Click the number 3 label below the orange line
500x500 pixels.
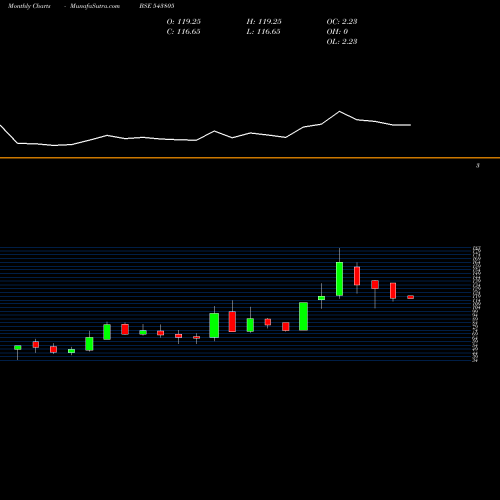[478, 166]
